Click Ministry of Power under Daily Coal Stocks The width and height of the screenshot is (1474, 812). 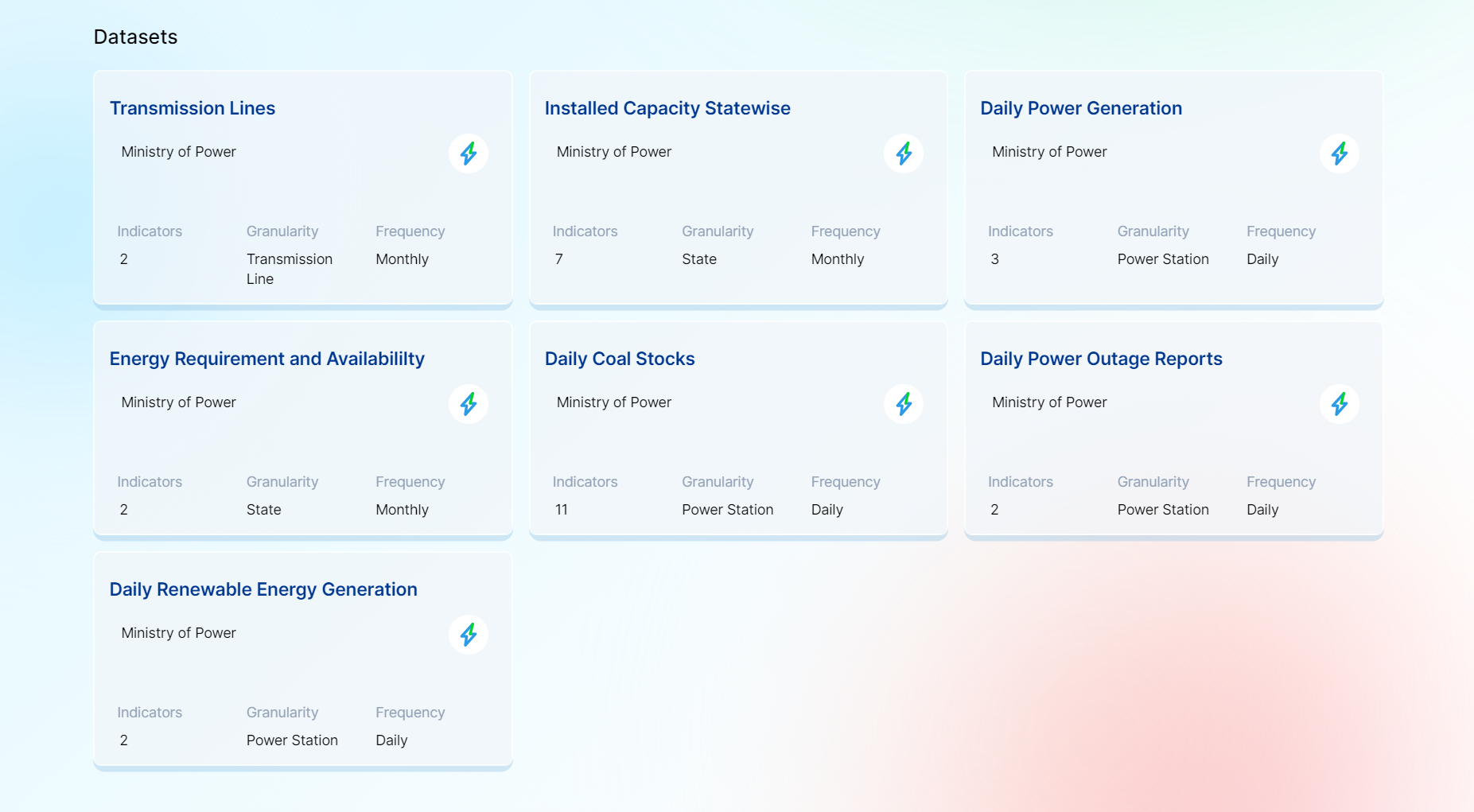tap(613, 402)
